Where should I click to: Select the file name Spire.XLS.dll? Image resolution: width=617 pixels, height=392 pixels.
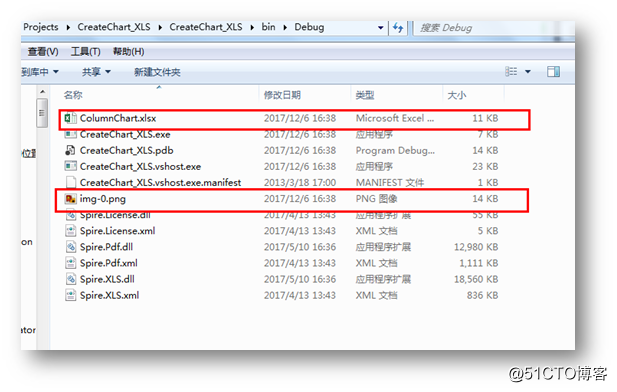107,279
